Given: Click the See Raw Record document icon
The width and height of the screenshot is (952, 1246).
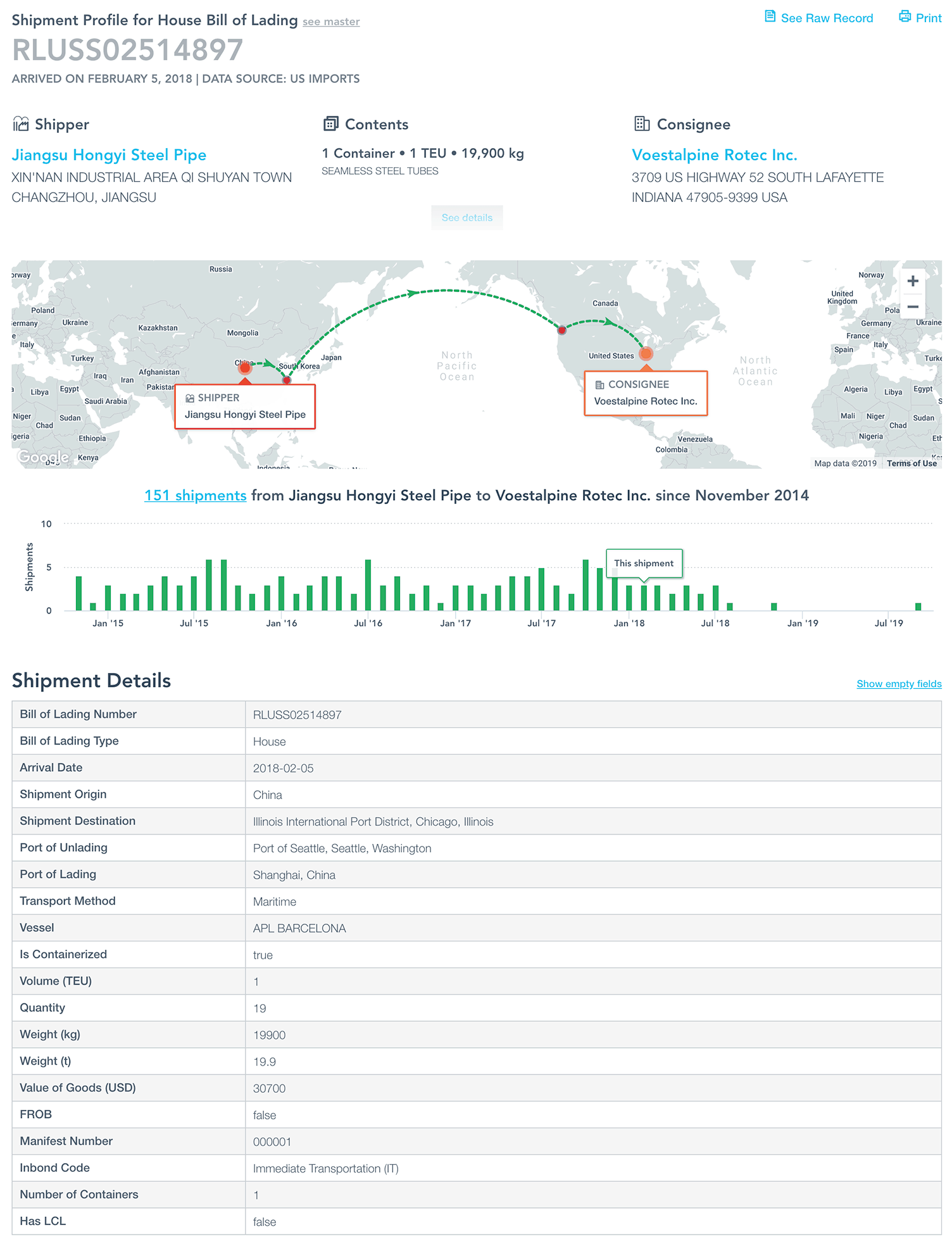Looking at the screenshot, I should (x=770, y=16).
